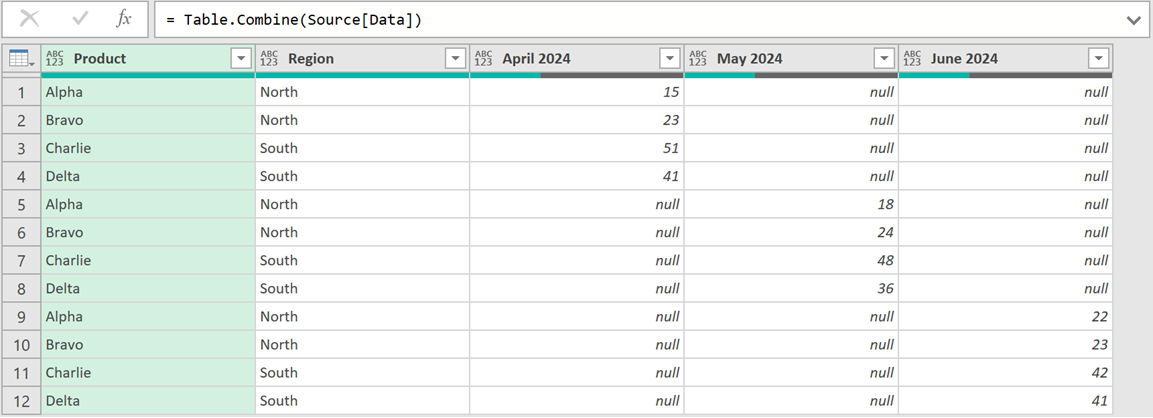Open the Region column filter dropdown

coord(455,59)
